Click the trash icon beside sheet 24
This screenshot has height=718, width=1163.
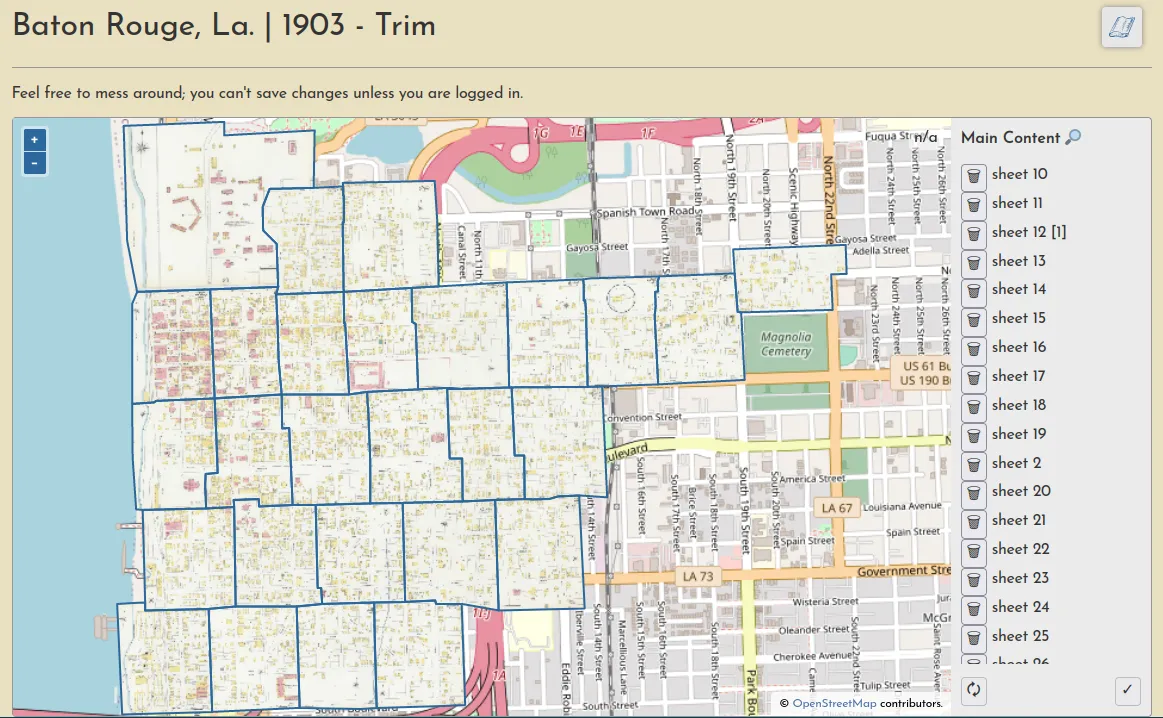pos(973,609)
